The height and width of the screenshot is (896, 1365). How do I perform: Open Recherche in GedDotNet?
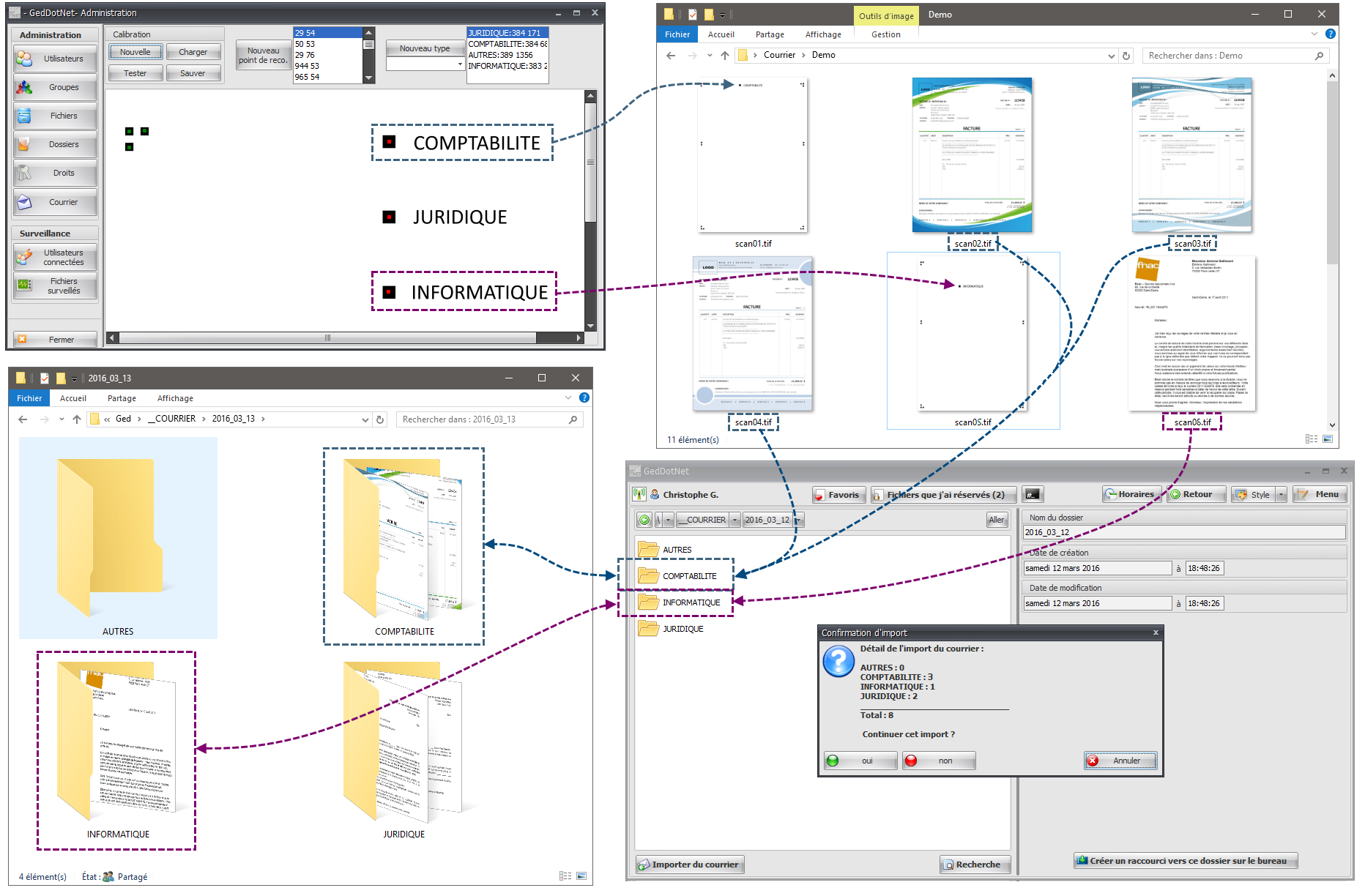[x=975, y=865]
